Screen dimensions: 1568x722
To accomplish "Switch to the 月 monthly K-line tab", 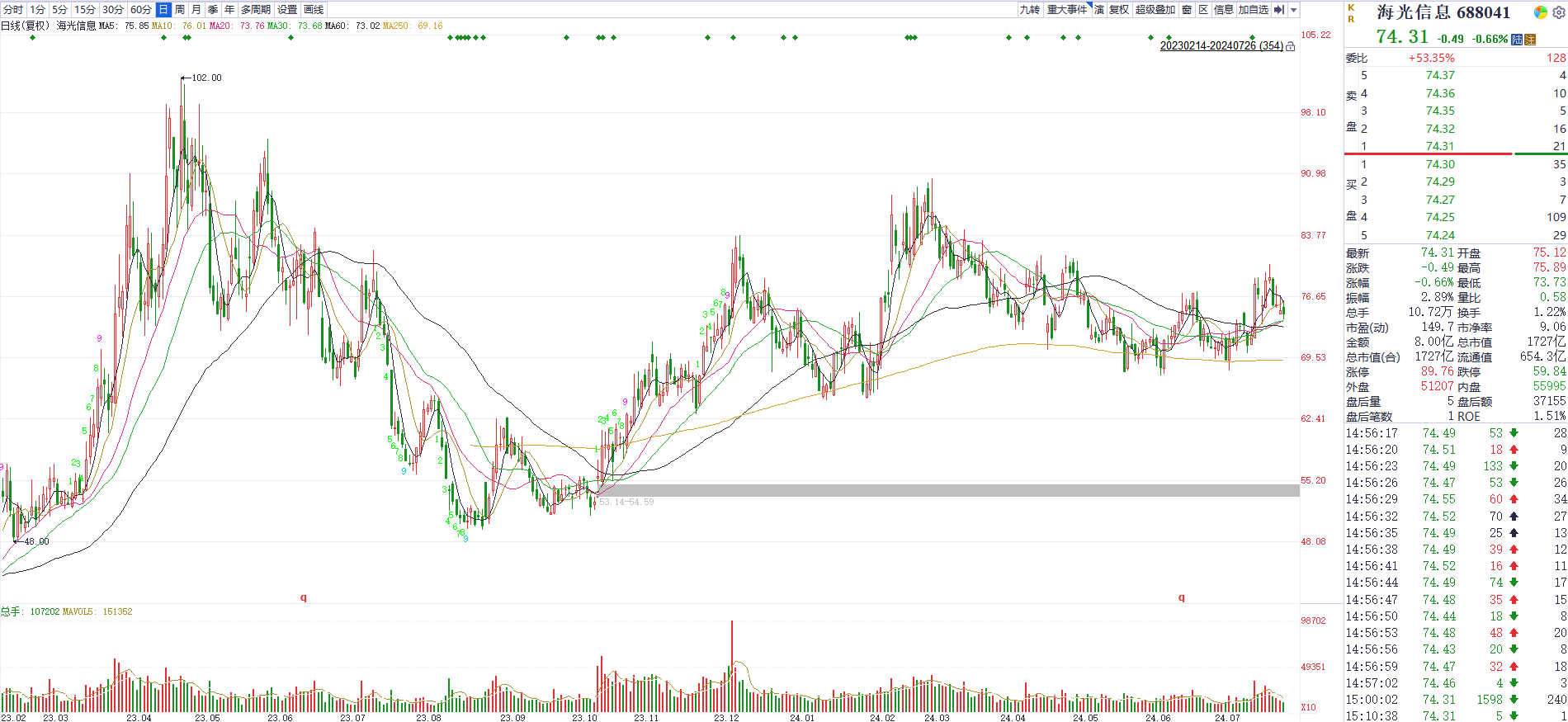I will click(x=196, y=10).
